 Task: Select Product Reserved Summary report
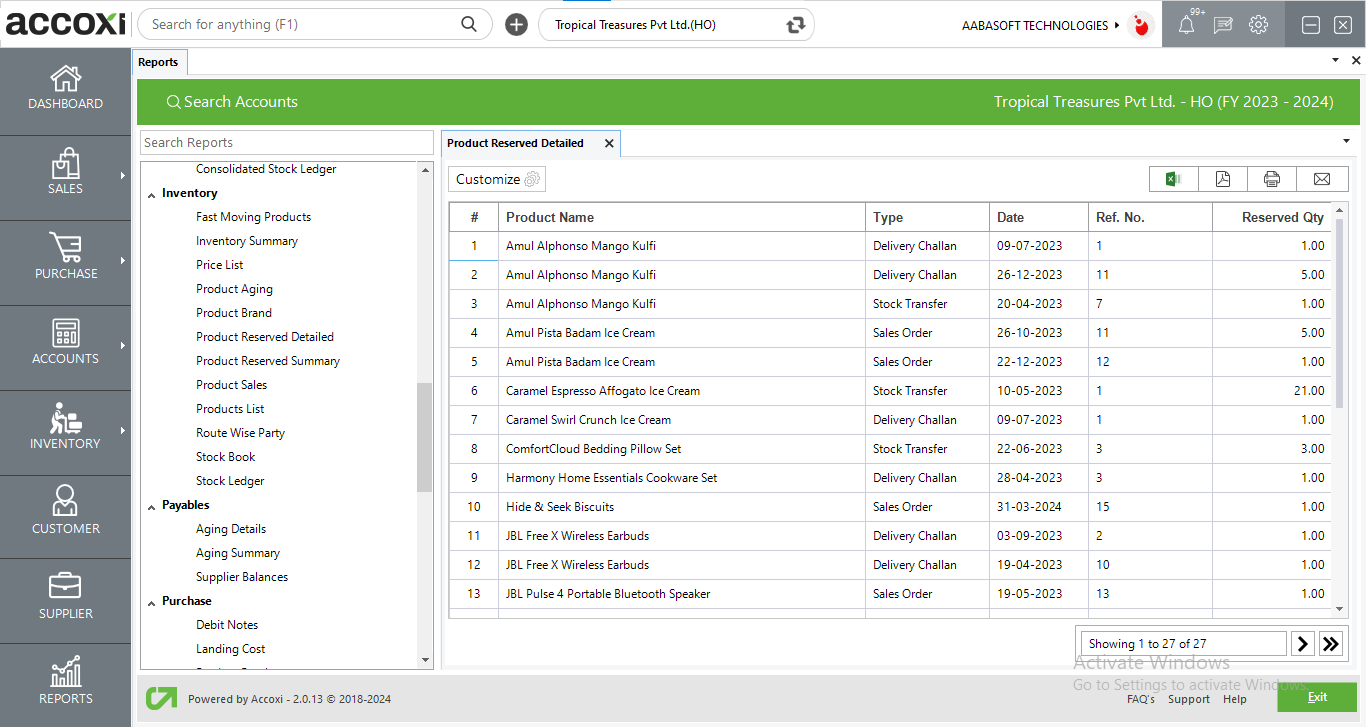pyautogui.click(x=267, y=361)
